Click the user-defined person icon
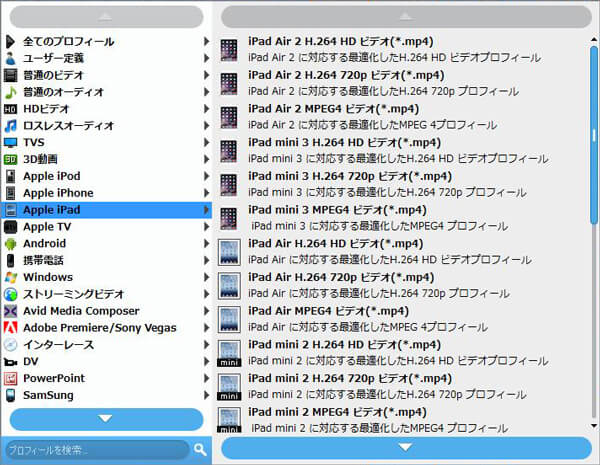Image resolution: width=600 pixels, height=465 pixels. pos(10,58)
